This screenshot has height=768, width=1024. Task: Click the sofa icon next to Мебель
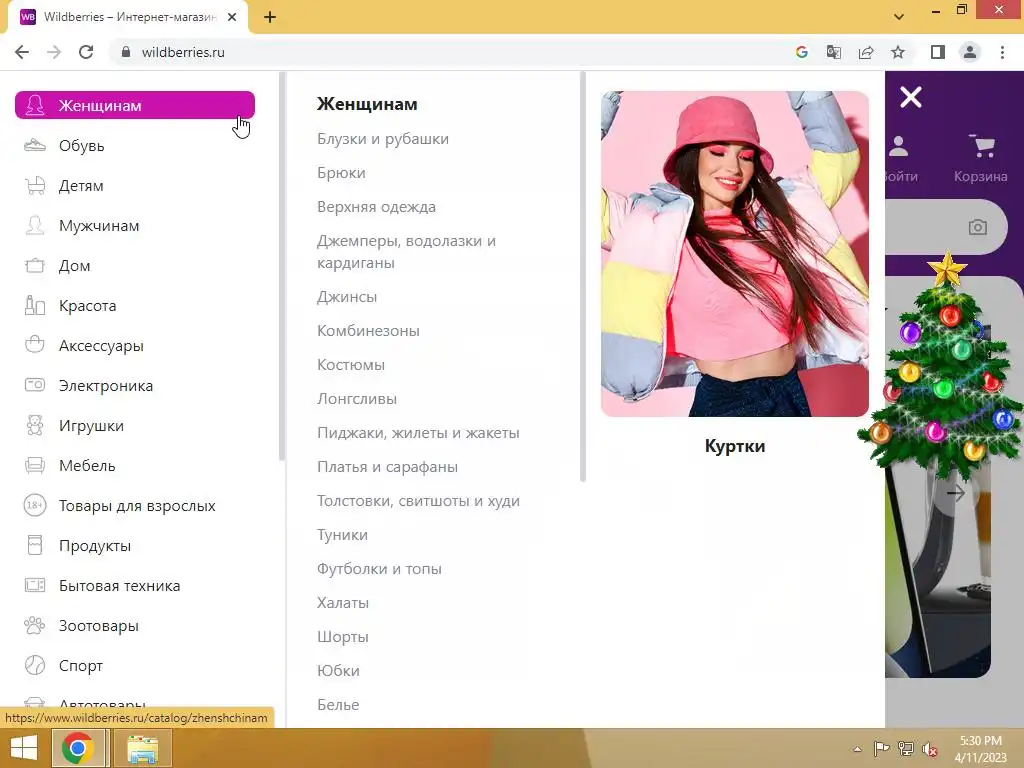point(35,465)
